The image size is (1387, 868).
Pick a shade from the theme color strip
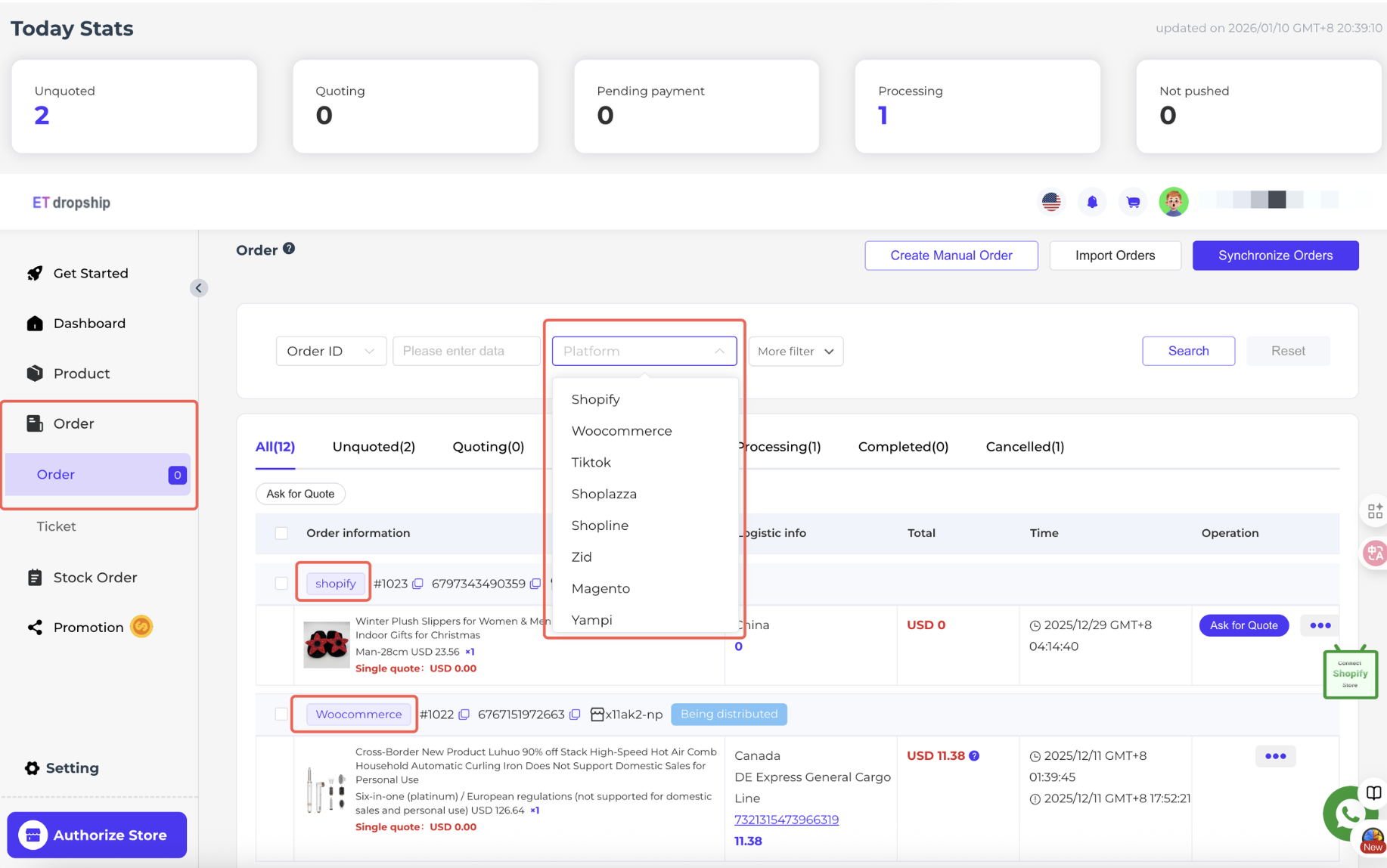point(1276,200)
